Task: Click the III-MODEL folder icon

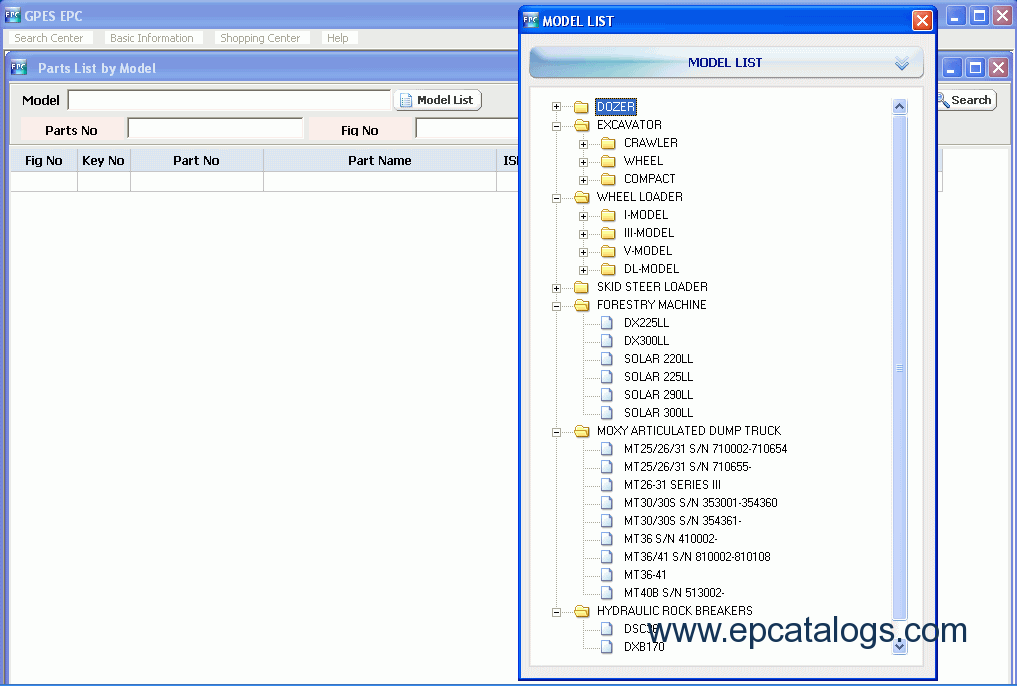Action: click(x=608, y=233)
